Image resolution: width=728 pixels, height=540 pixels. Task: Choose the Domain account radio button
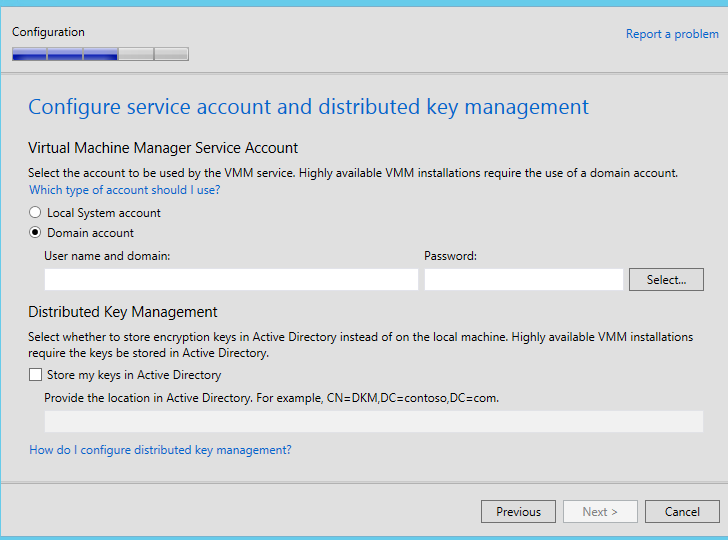click(x=36, y=233)
